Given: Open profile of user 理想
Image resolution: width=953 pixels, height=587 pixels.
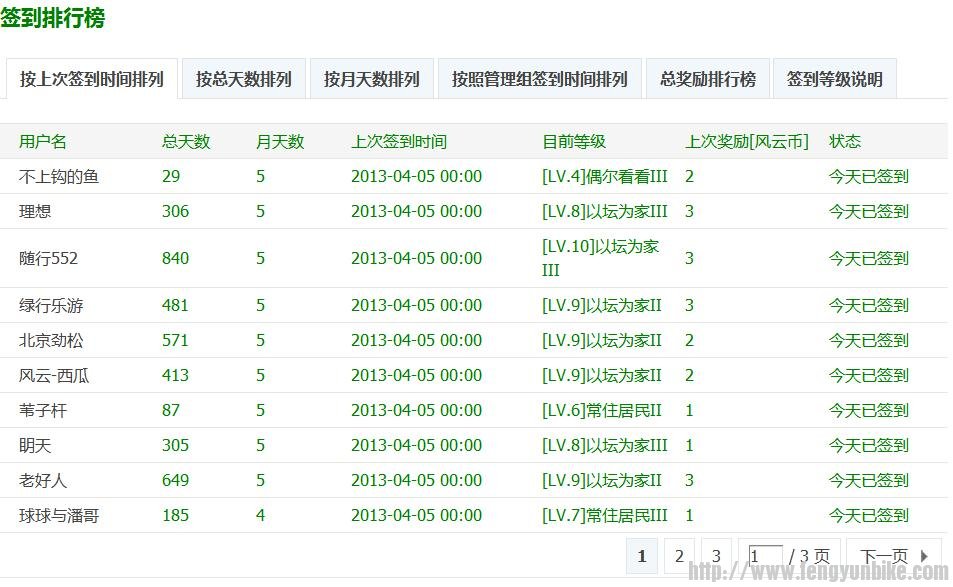Looking at the screenshot, I should pyautogui.click(x=35, y=212).
